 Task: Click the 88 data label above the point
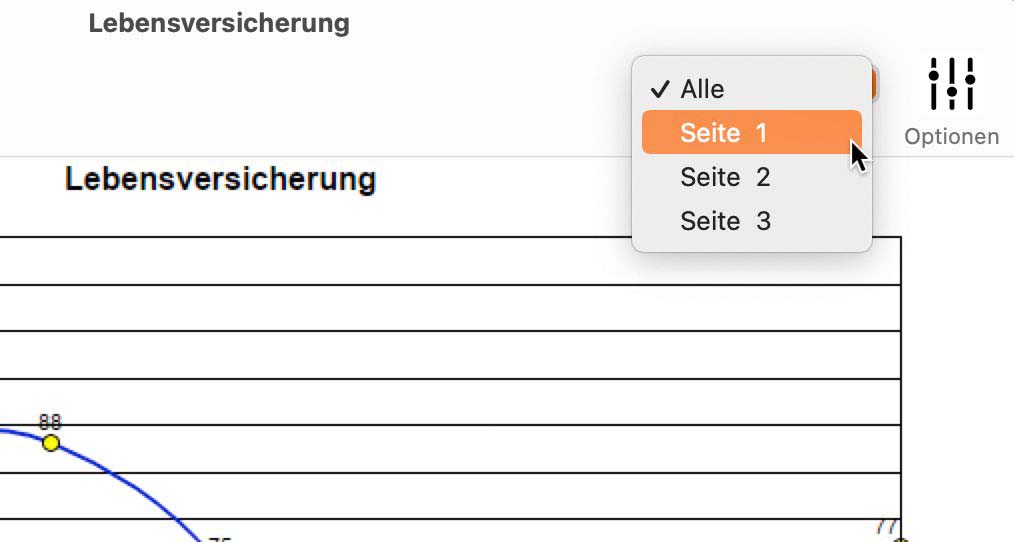[50, 422]
